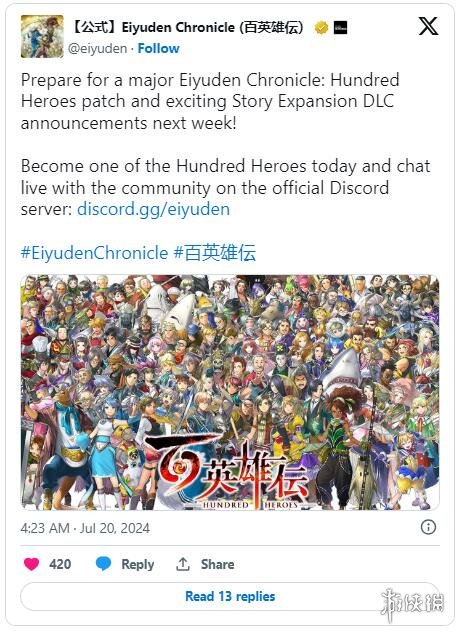Open the discord.gg/eiyuden link
Image resolution: width=459 pixels, height=633 pixels.
pyautogui.click(x=153, y=209)
